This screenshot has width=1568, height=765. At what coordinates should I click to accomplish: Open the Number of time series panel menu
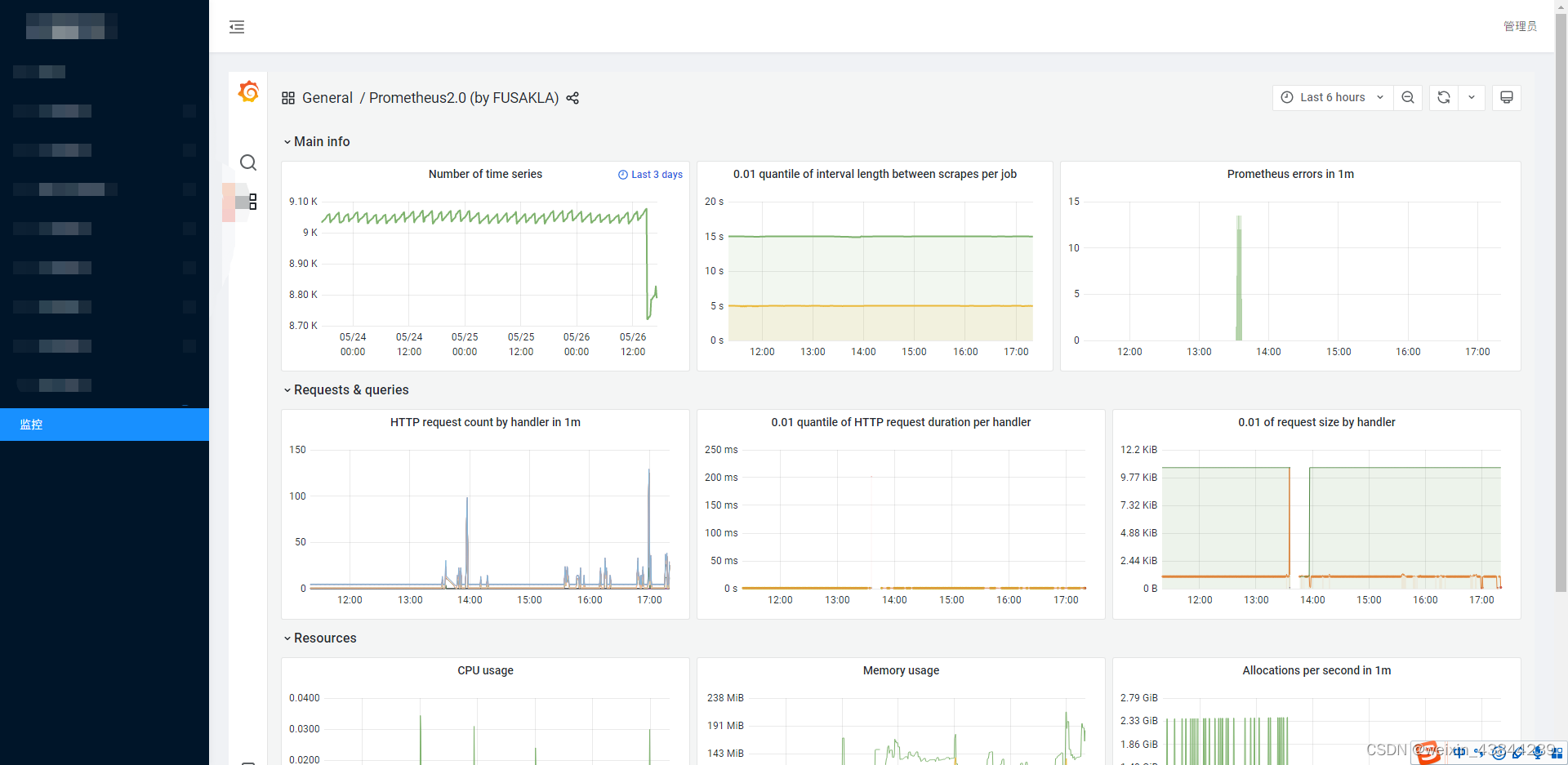(x=485, y=174)
